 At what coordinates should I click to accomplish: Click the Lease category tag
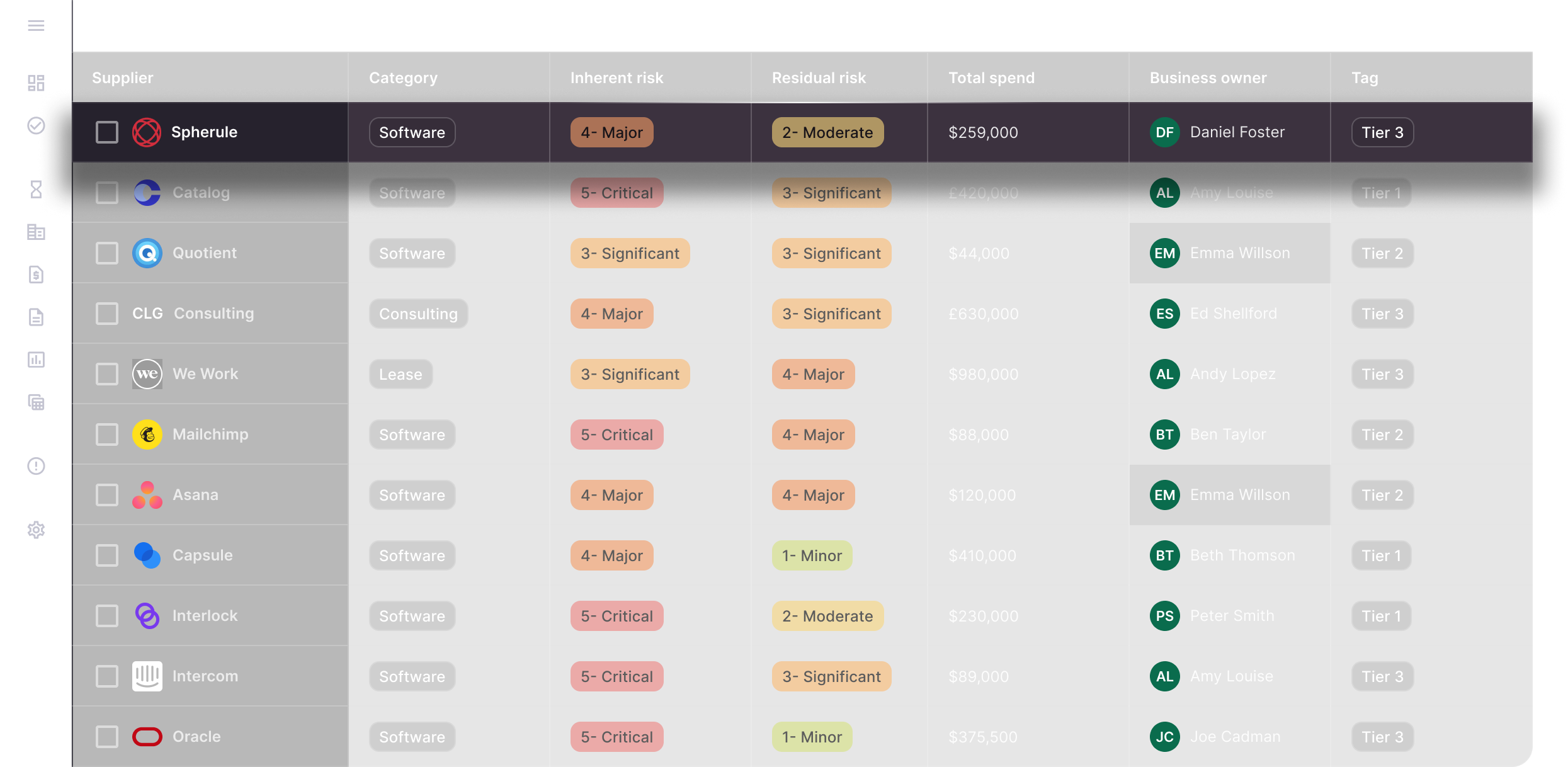click(401, 374)
